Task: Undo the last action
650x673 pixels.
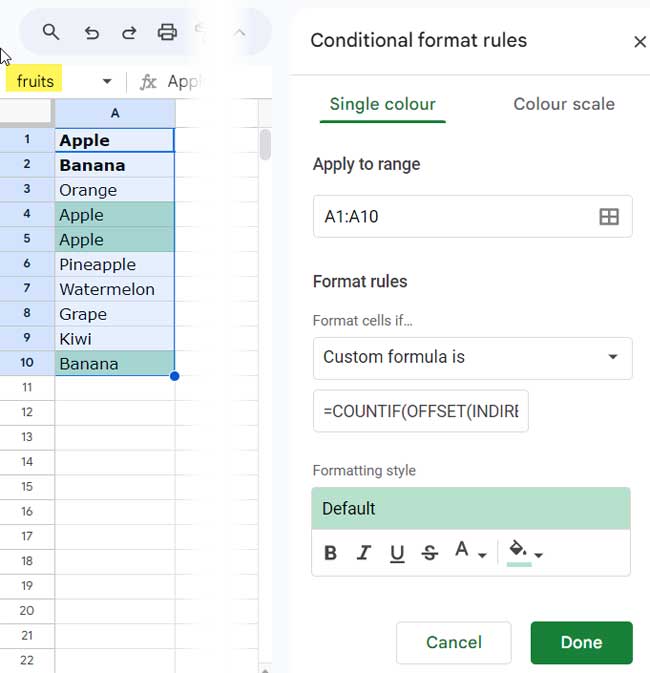Action: point(91,33)
